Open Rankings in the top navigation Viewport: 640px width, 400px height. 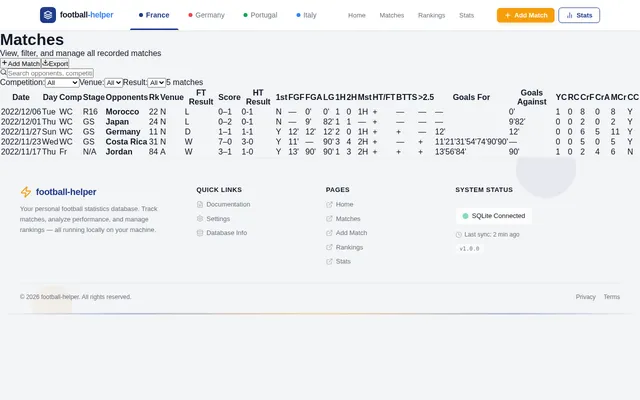click(x=431, y=15)
